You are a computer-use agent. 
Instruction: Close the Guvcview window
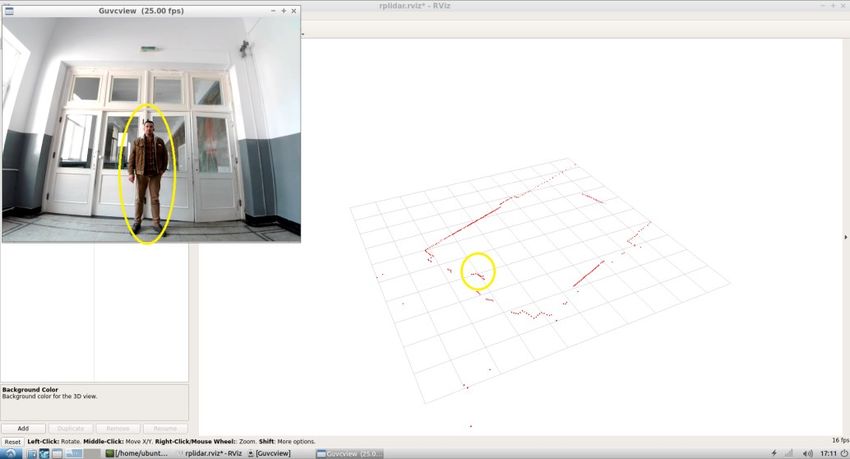(294, 11)
